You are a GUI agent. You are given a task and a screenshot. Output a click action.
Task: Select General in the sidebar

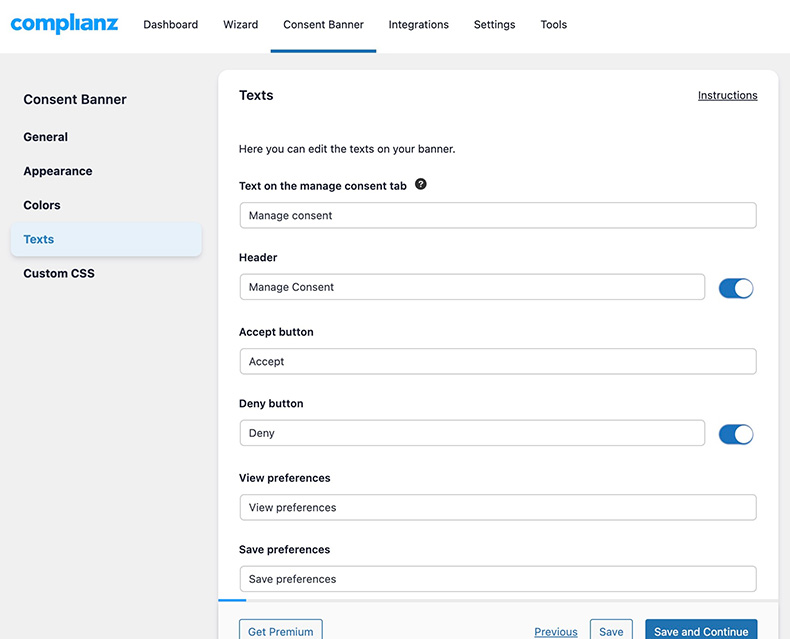coord(45,137)
